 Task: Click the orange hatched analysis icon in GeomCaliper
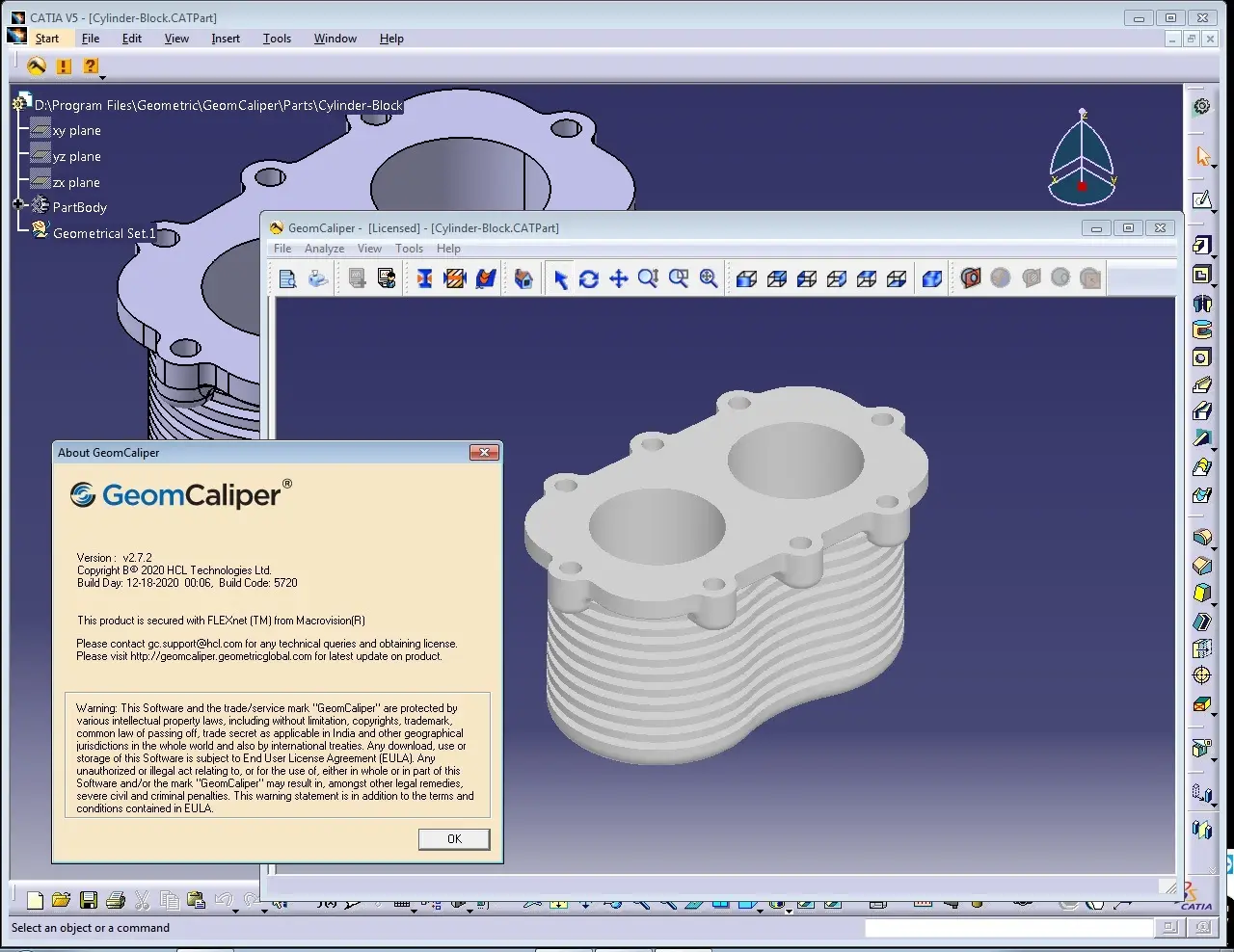click(455, 278)
